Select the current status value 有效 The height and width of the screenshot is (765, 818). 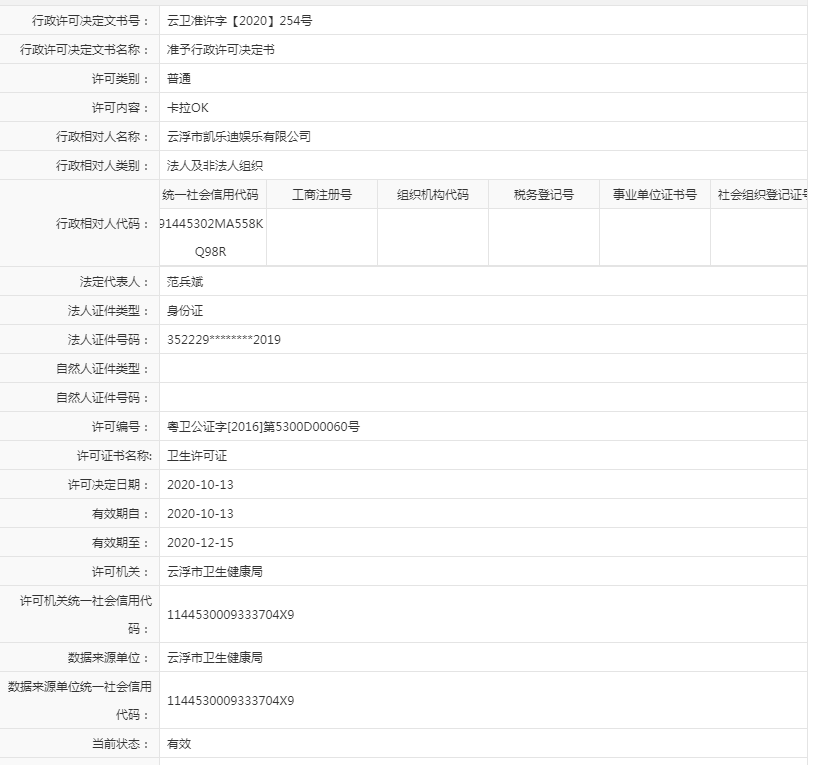click(179, 744)
